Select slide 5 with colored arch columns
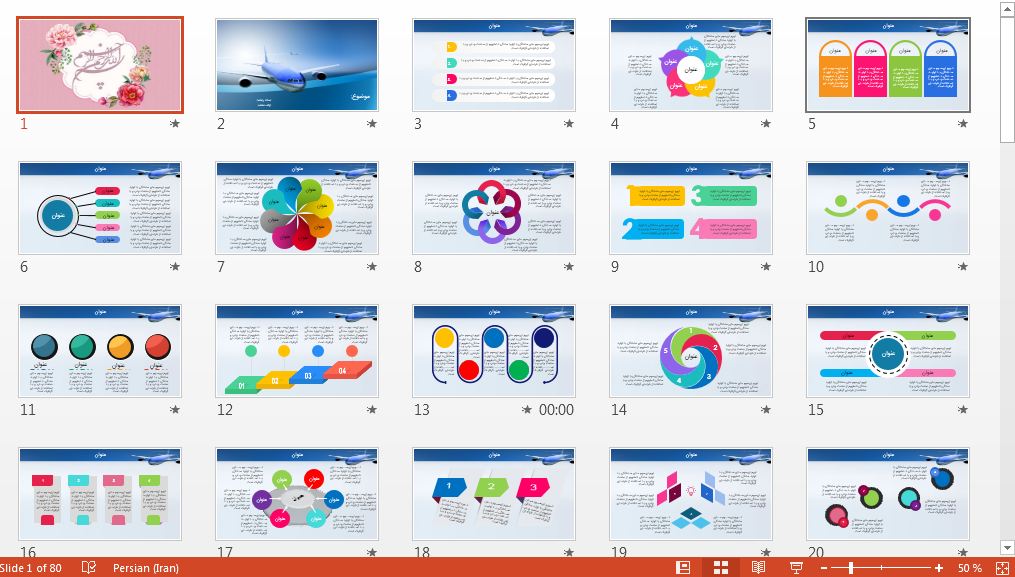The height and width of the screenshot is (577, 1015). (x=888, y=65)
